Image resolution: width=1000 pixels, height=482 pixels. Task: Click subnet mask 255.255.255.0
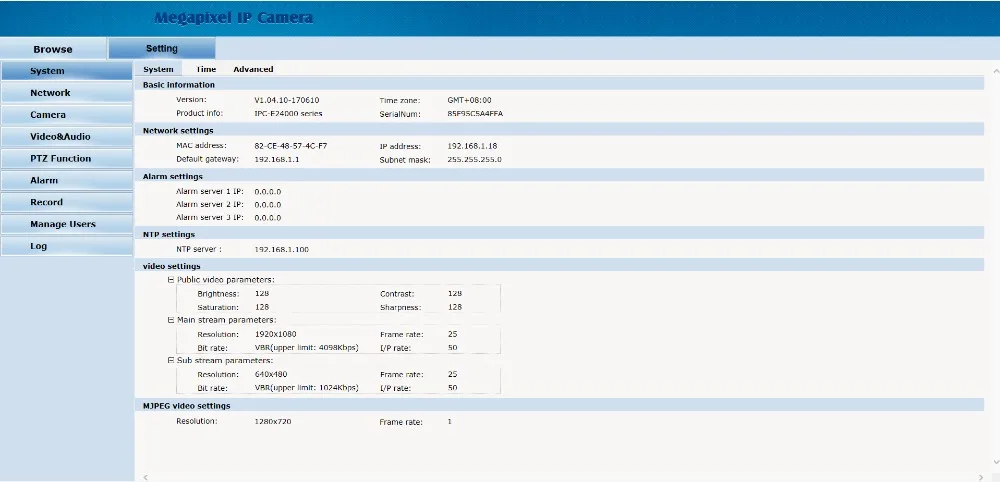(474, 159)
